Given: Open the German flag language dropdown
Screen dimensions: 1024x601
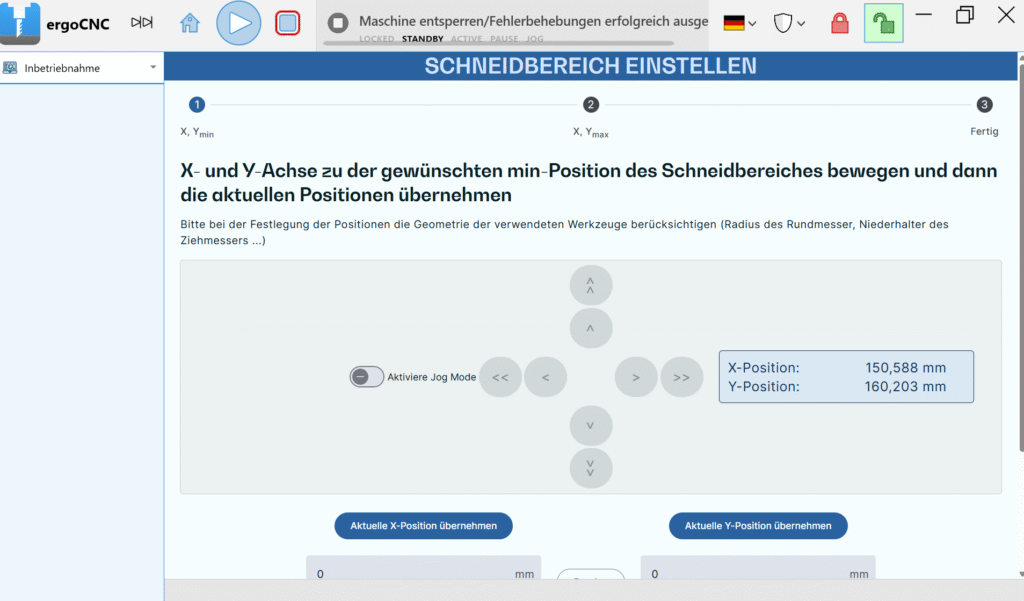Looking at the screenshot, I should click(740, 22).
